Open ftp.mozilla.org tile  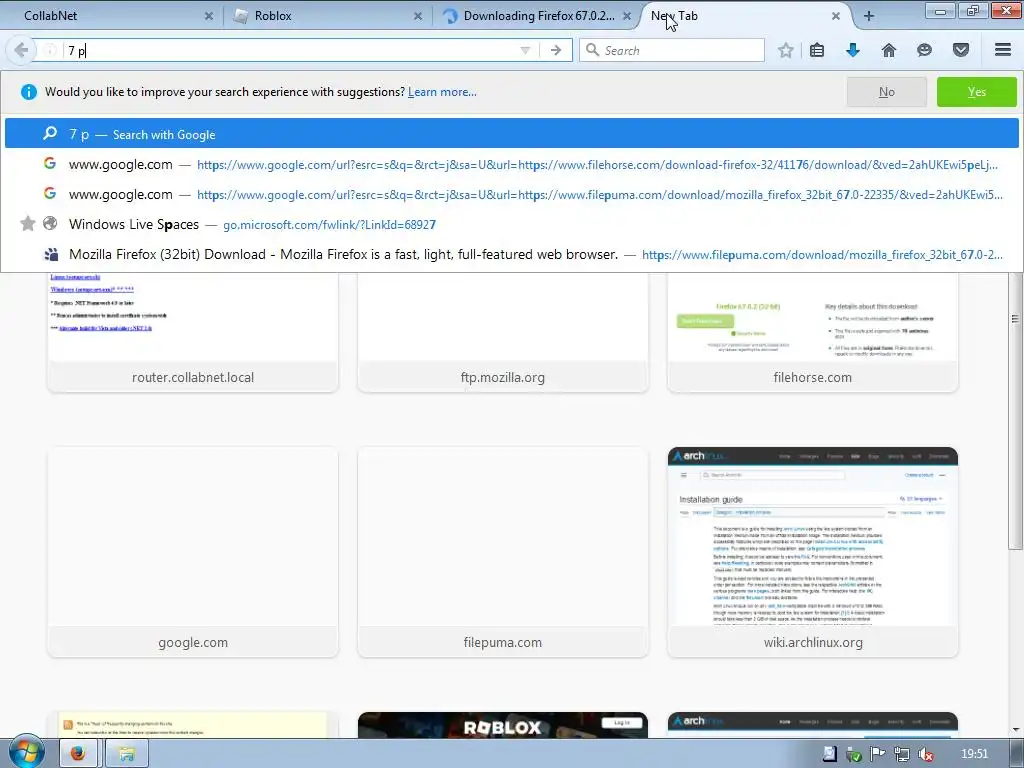tap(503, 332)
